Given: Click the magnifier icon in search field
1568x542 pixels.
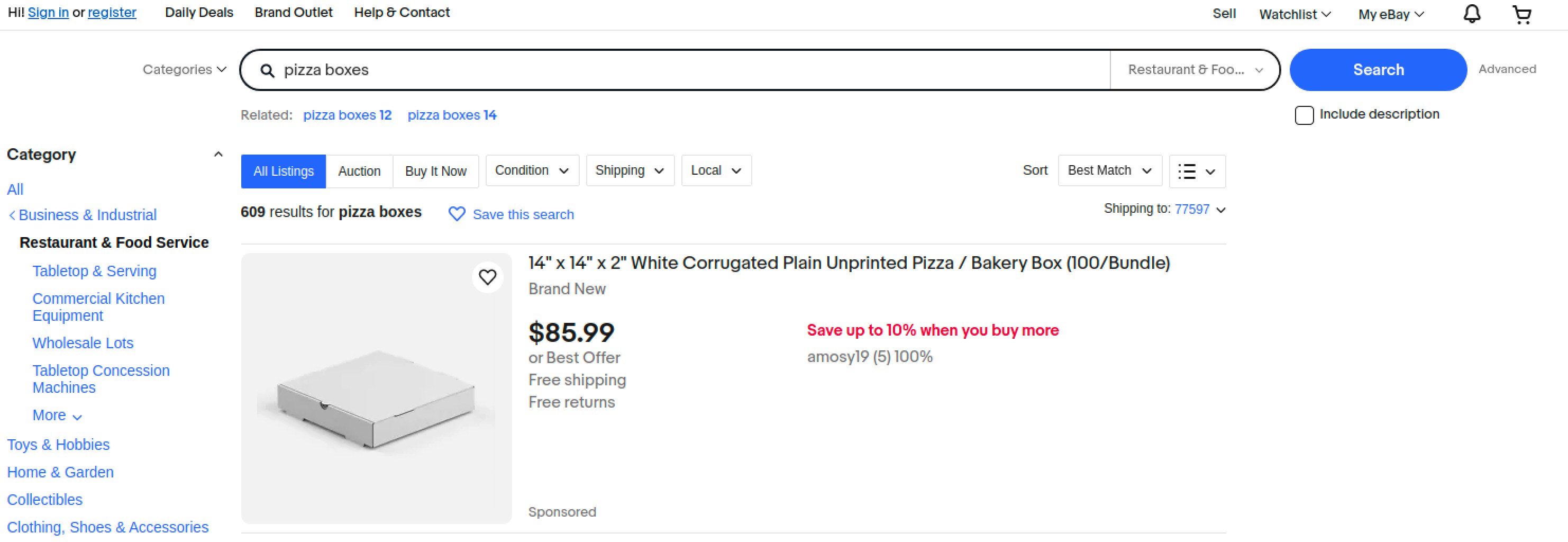Looking at the screenshot, I should [267, 70].
